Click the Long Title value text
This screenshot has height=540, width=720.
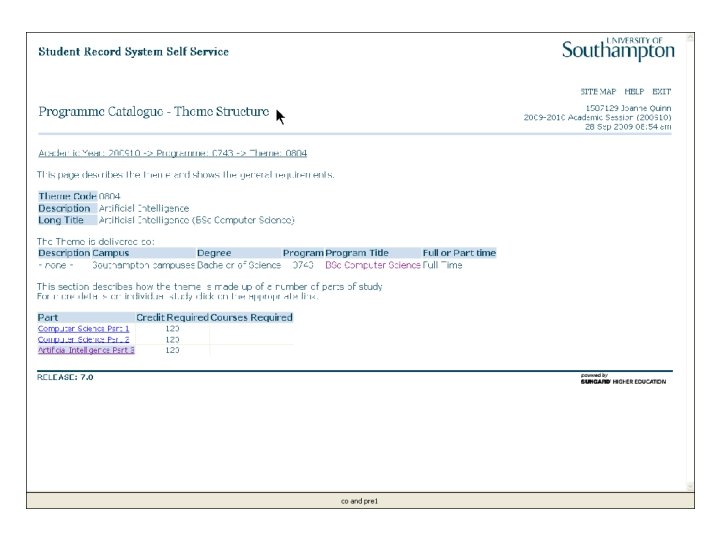[197, 220]
